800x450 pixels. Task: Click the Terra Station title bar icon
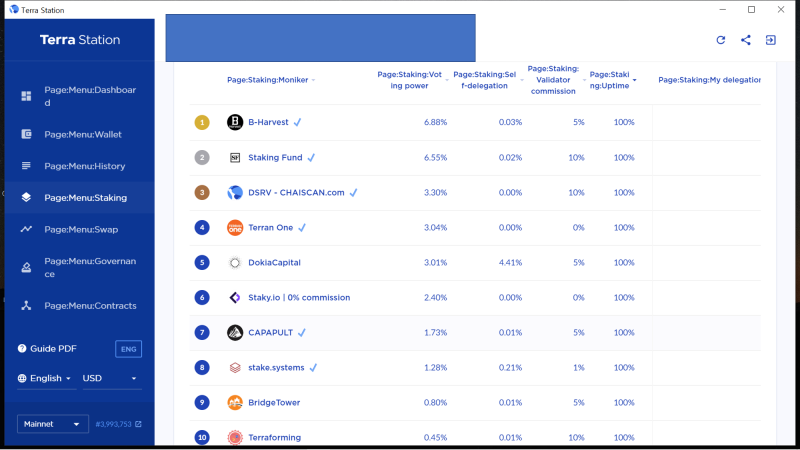tap(14, 10)
